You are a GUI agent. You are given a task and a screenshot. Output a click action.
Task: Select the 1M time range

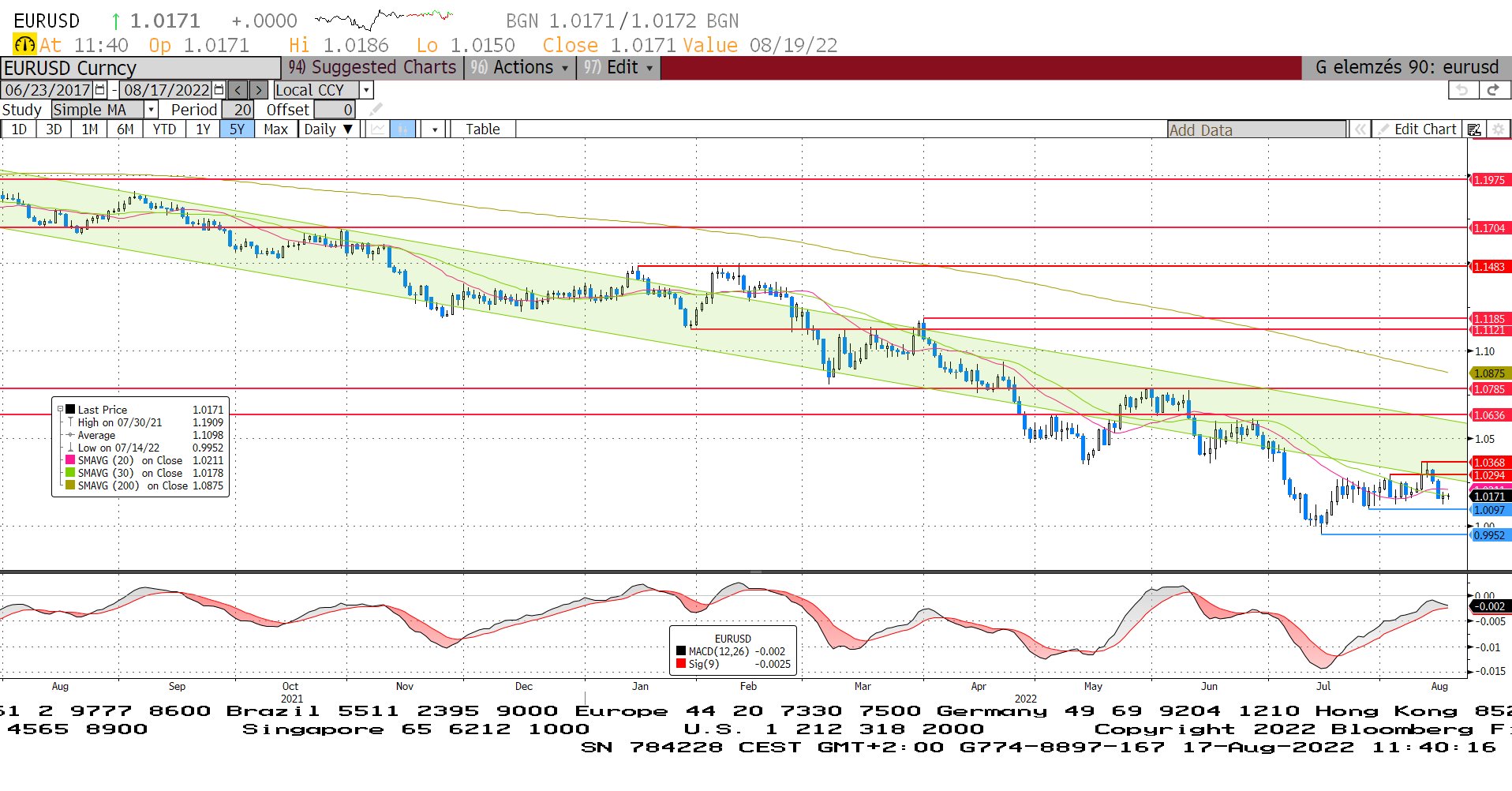[90, 129]
